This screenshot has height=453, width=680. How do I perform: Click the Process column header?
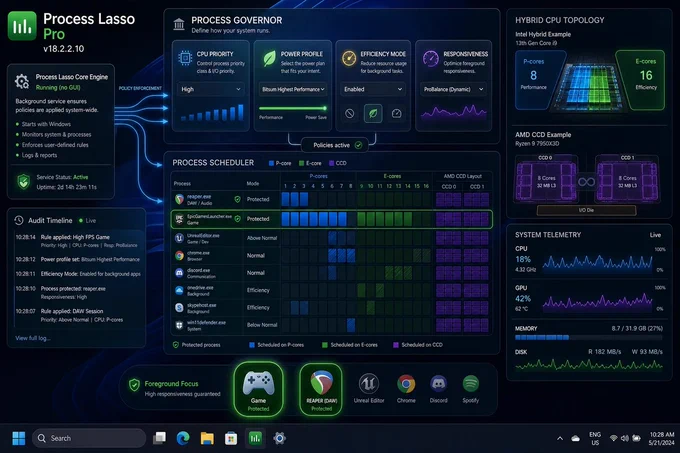click(182, 184)
